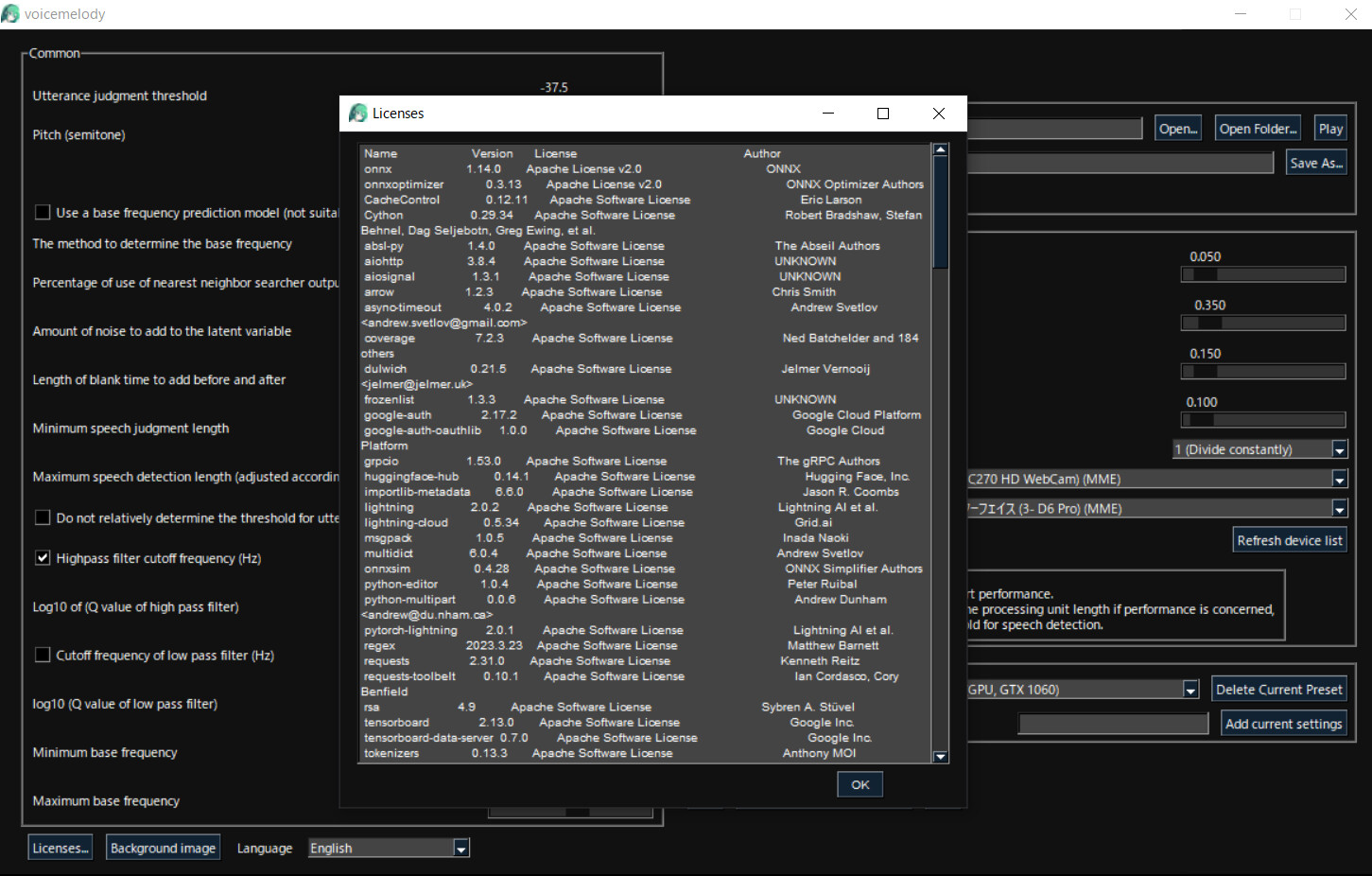Check 'Do not relatively determine the threshold' option
1372x876 pixels.
pyautogui.click(x=43, y=517)
